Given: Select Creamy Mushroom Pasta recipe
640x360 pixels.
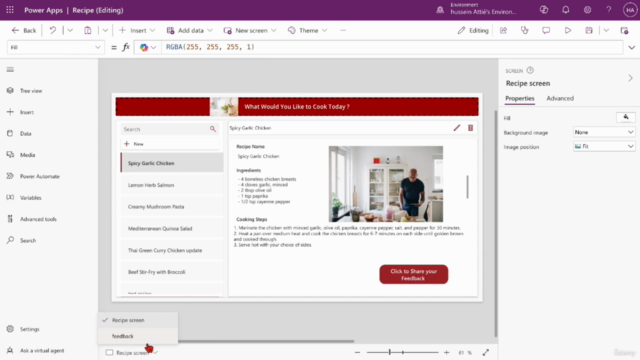Looking at the screenshot, I should (x=172, y=207).
